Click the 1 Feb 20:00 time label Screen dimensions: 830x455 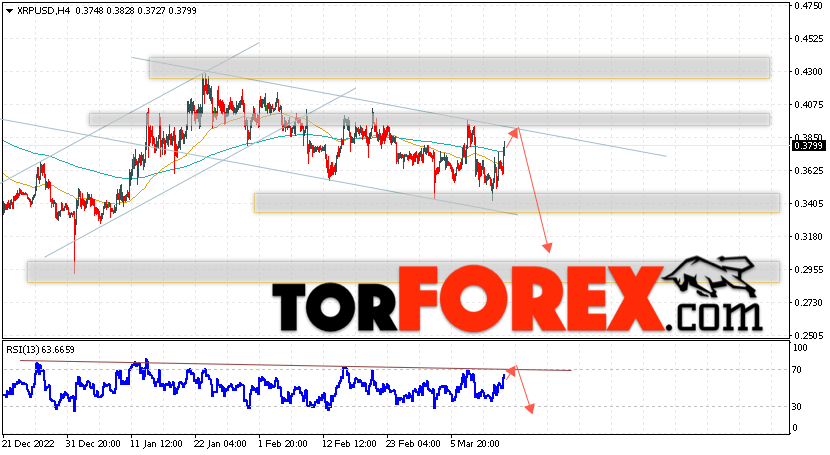tap(283, 443)
